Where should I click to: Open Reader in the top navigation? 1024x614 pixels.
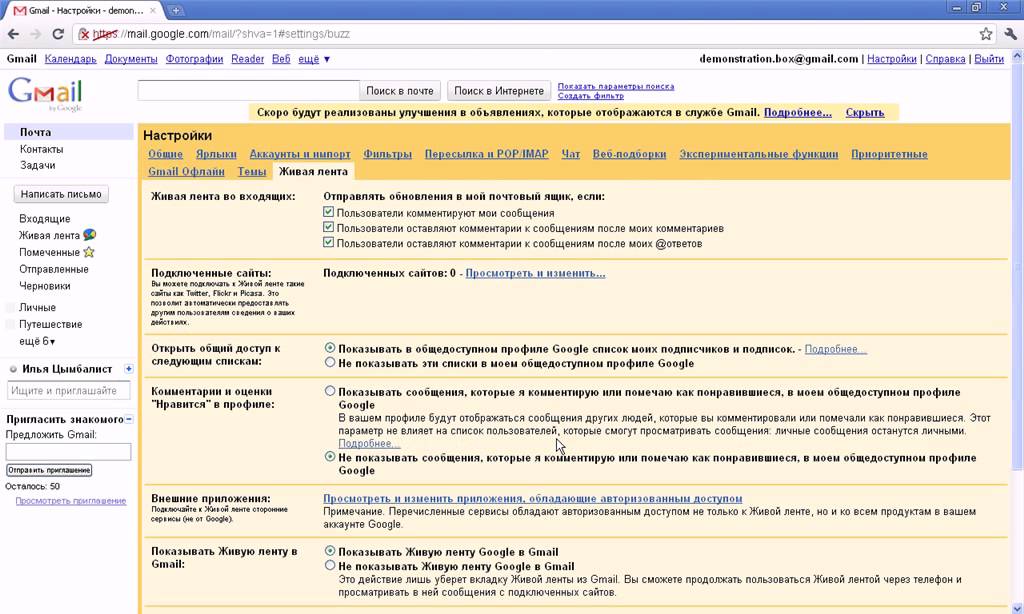248,59
